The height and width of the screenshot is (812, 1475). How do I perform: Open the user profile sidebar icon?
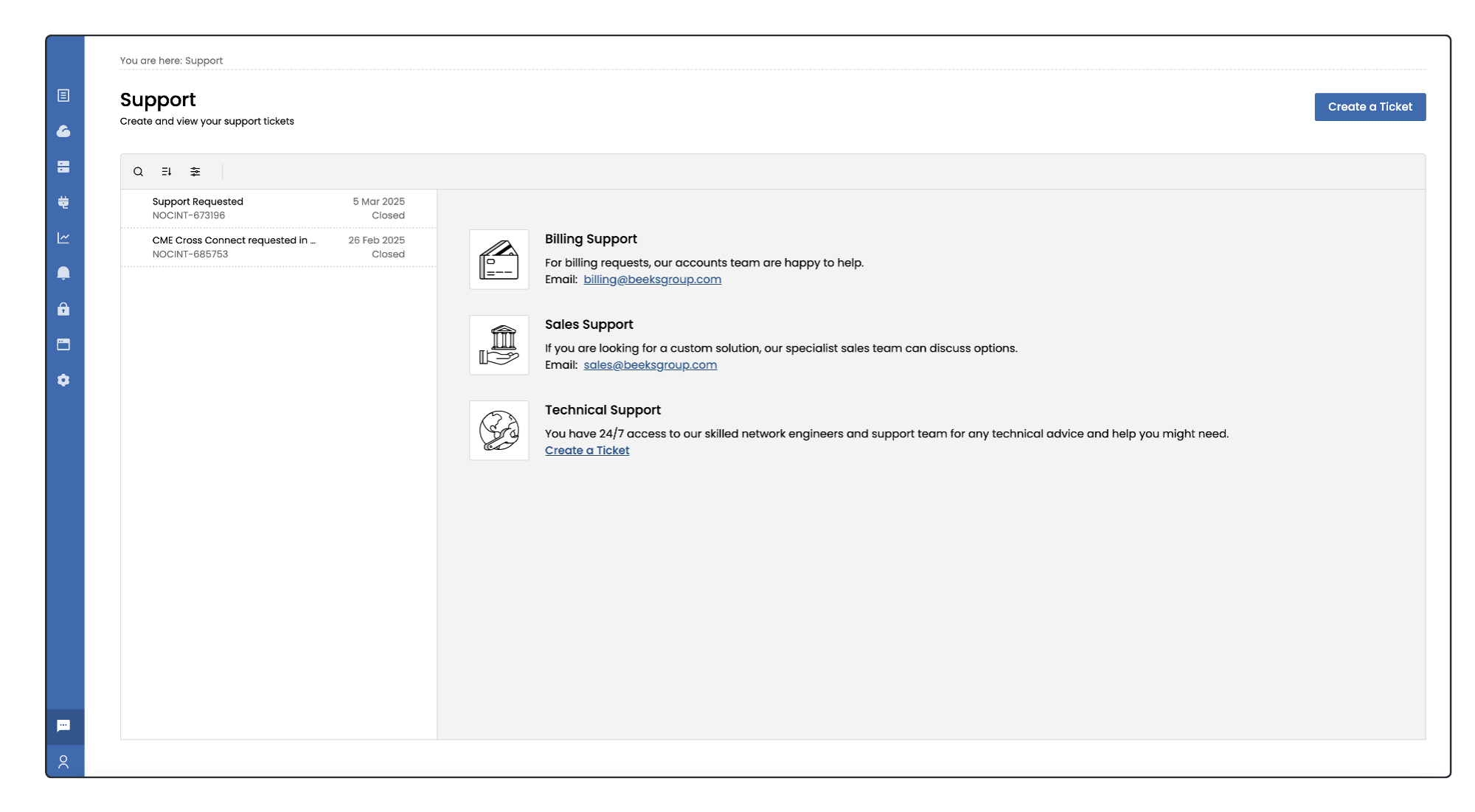click(63, 762)
